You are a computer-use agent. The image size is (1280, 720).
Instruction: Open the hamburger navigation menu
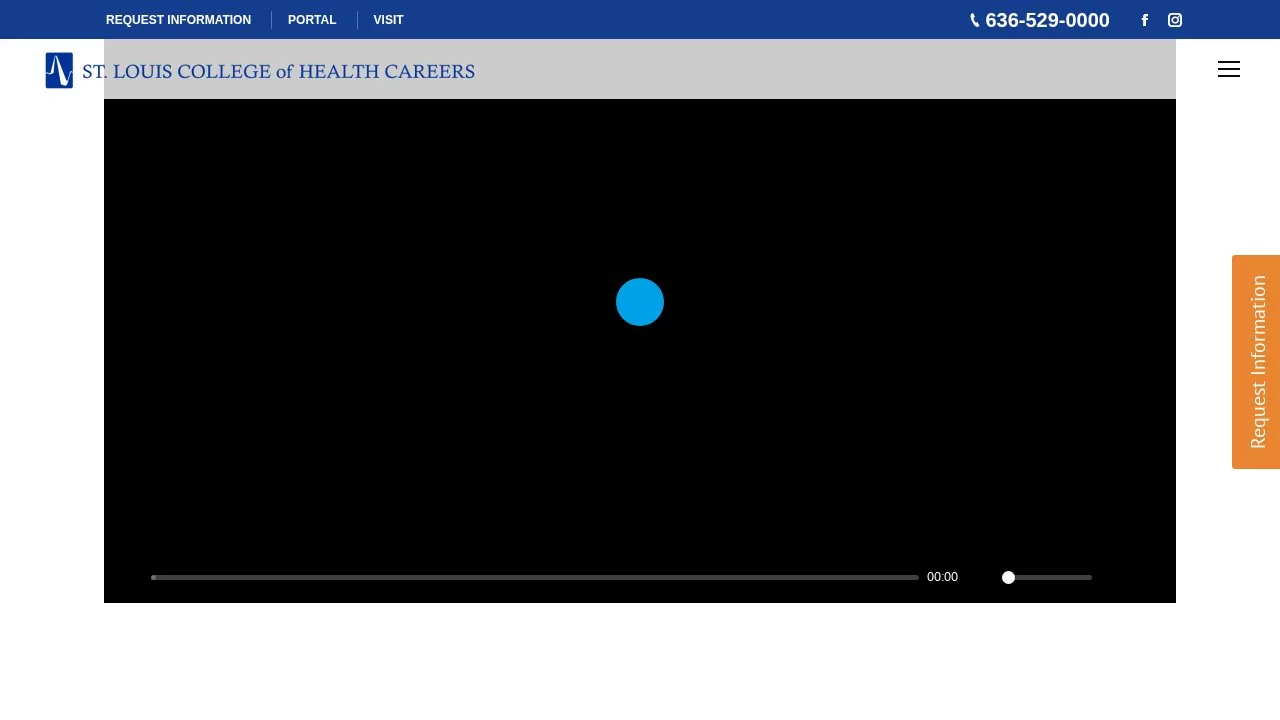[x=1229, y=69]
